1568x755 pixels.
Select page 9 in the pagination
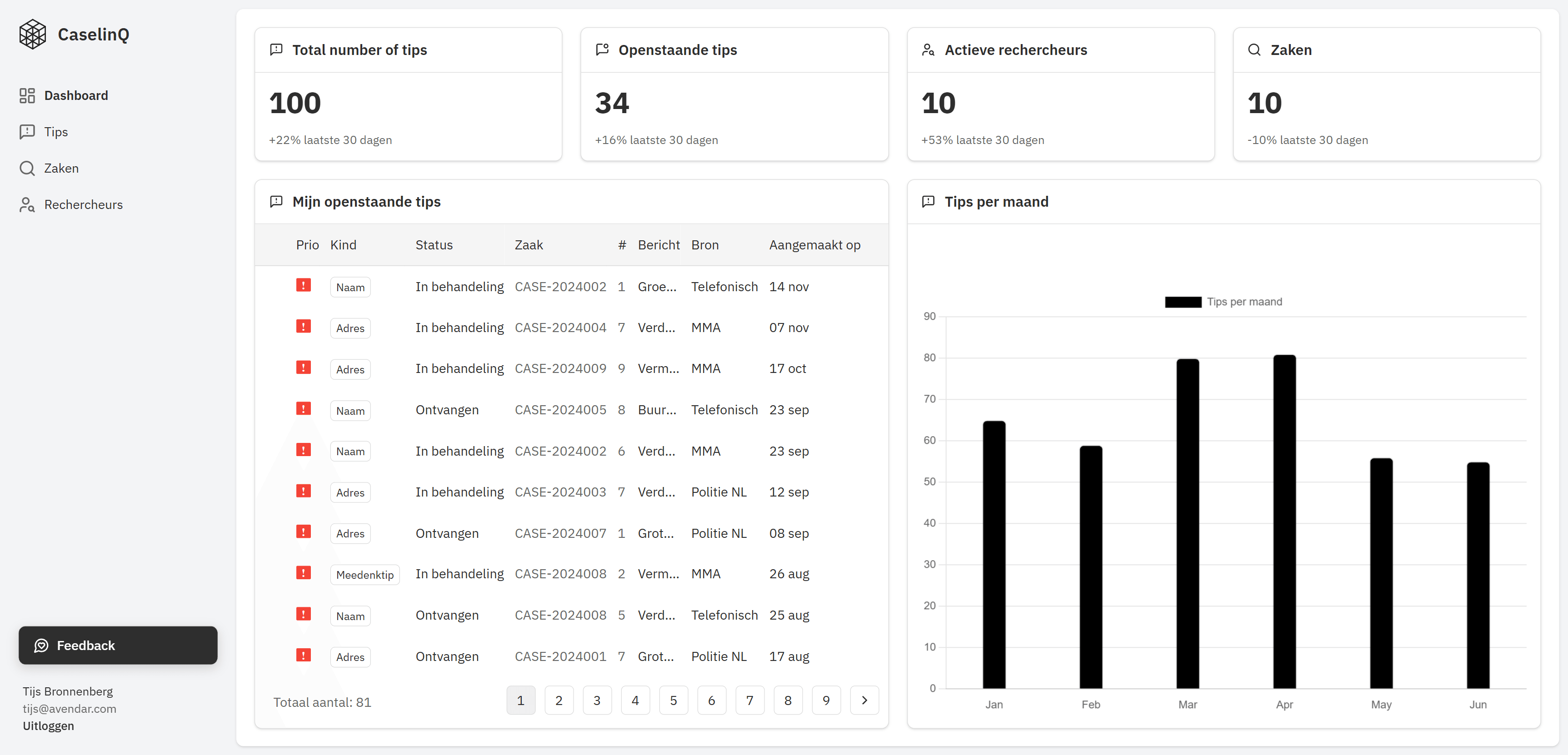pyautogui.click(x=826, y=700)
